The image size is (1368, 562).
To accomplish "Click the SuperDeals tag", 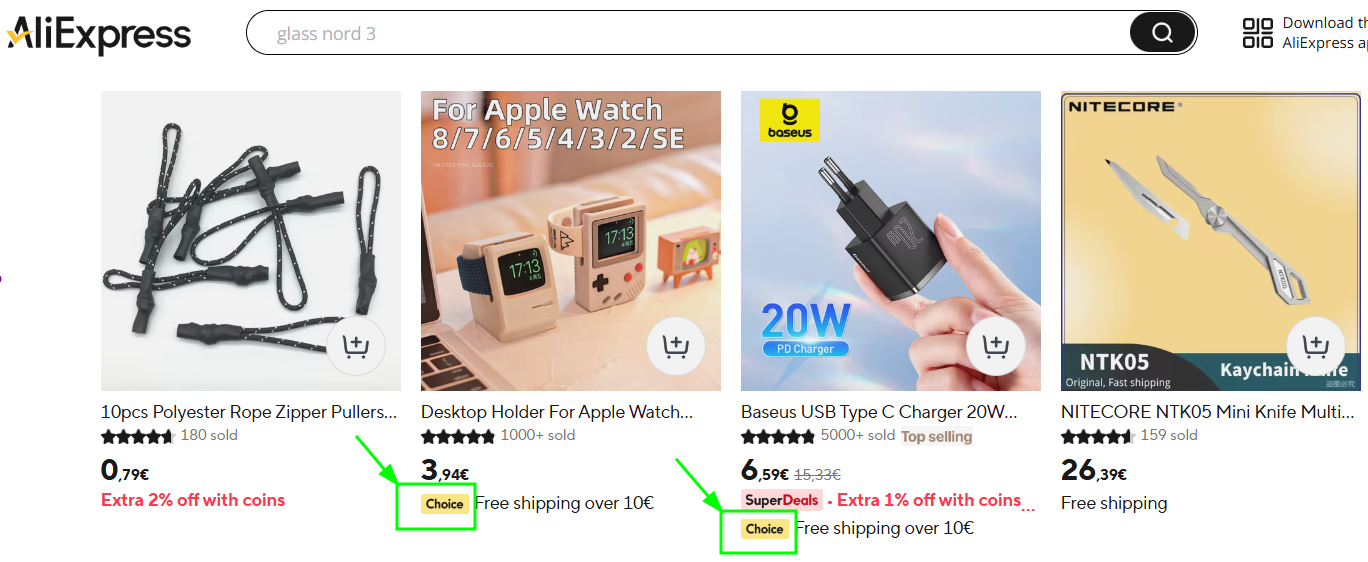I will tap(782, 500).
